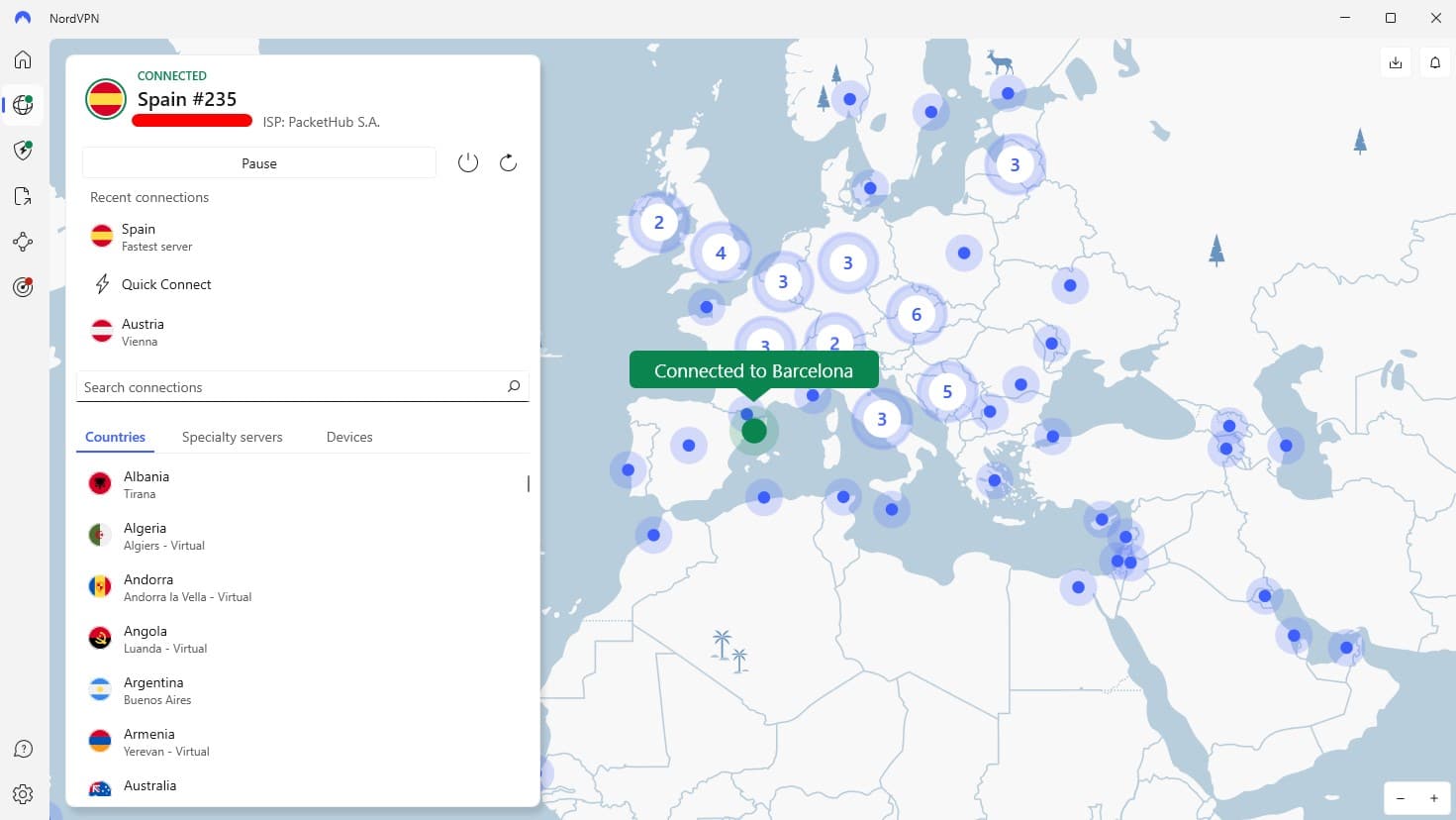Click the reconnect refresh icon

pyautogui.click(x=508, y=163)
